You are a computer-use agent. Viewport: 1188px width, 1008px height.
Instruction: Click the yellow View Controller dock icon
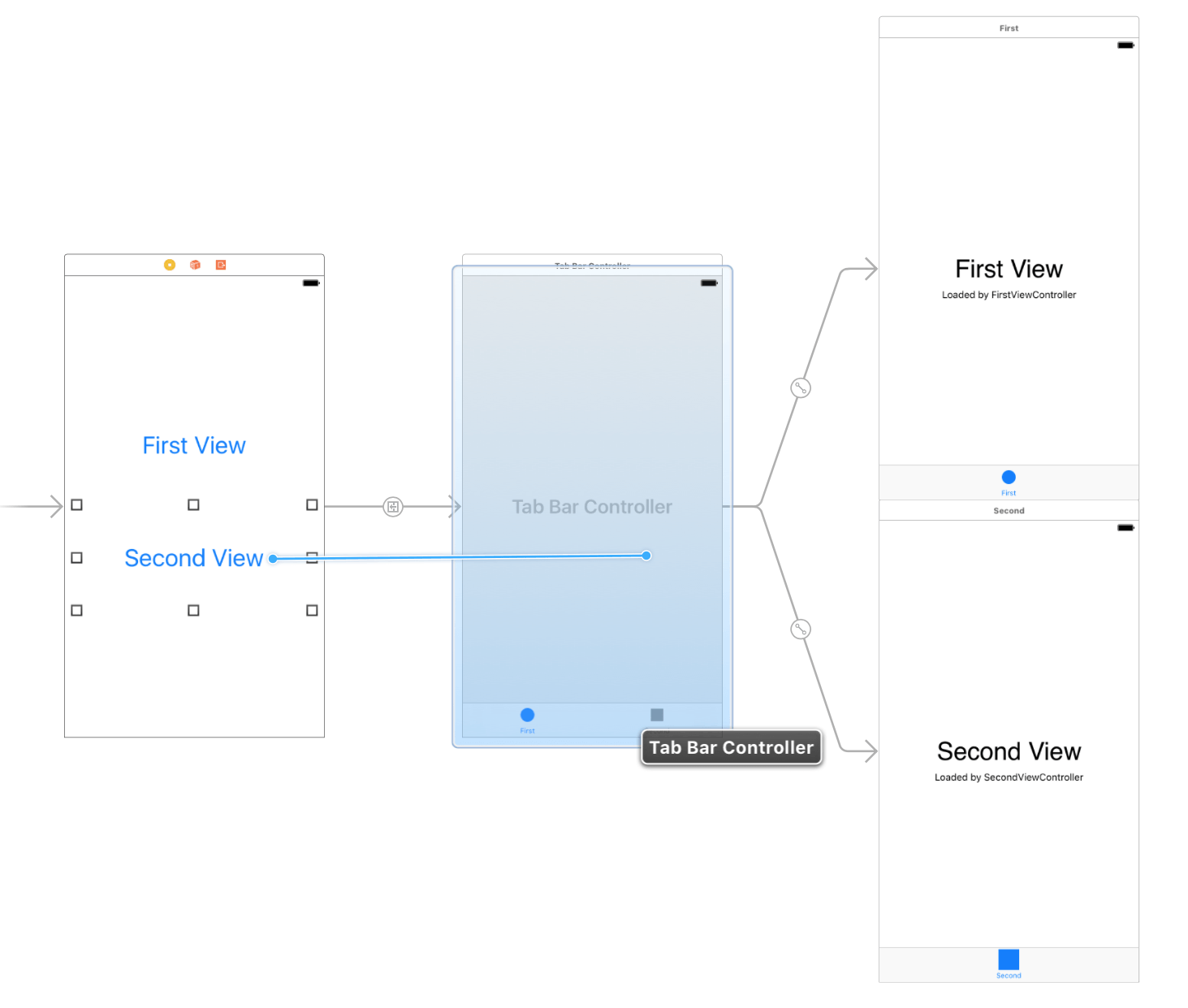click(x=170, y=265)
